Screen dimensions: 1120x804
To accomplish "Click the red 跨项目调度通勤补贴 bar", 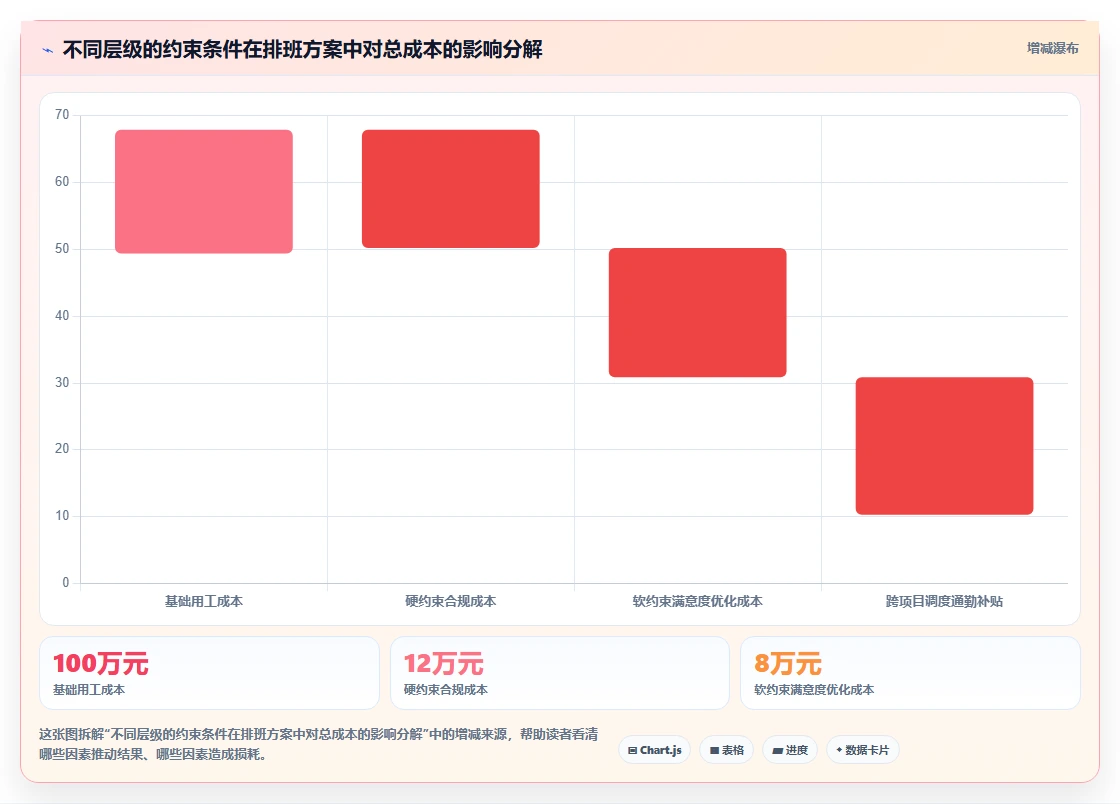I will 944,446.
